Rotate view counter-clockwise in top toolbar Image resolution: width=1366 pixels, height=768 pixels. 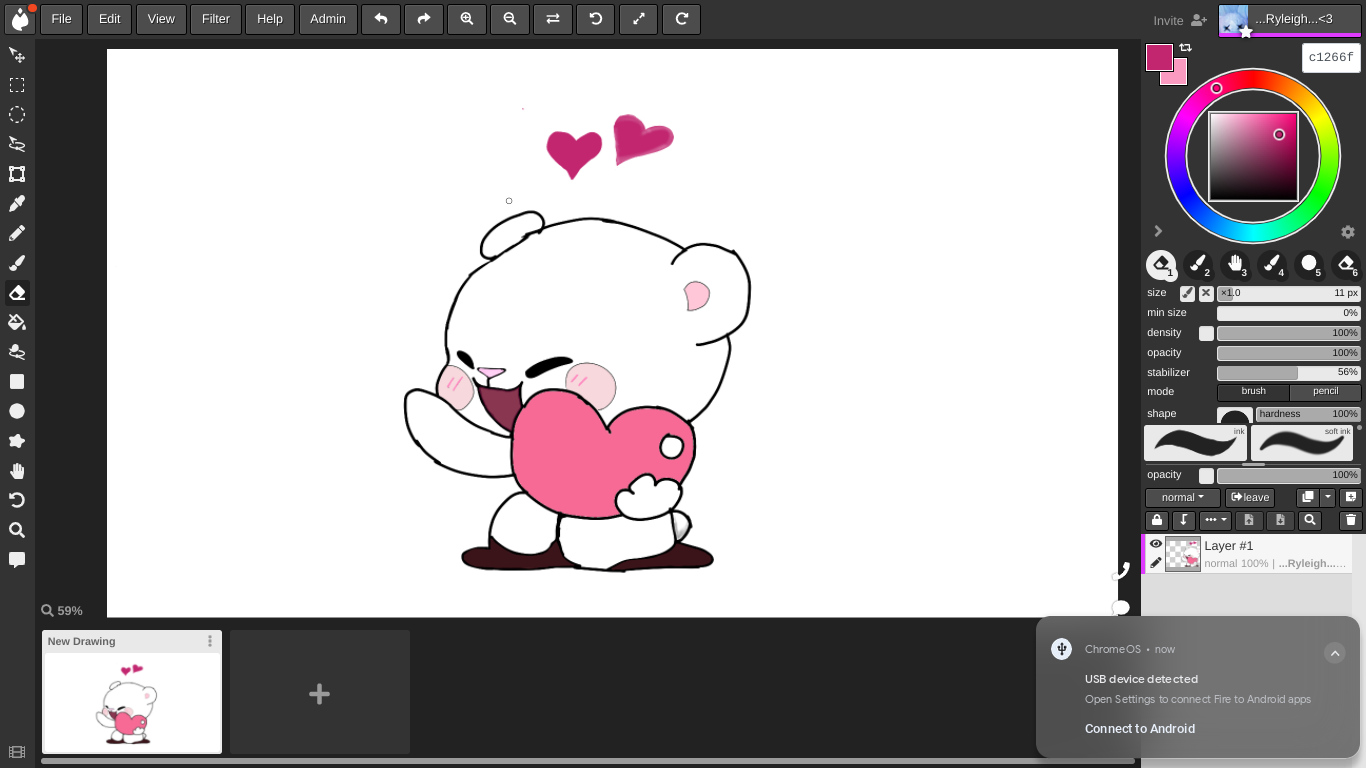pos(596,19)
